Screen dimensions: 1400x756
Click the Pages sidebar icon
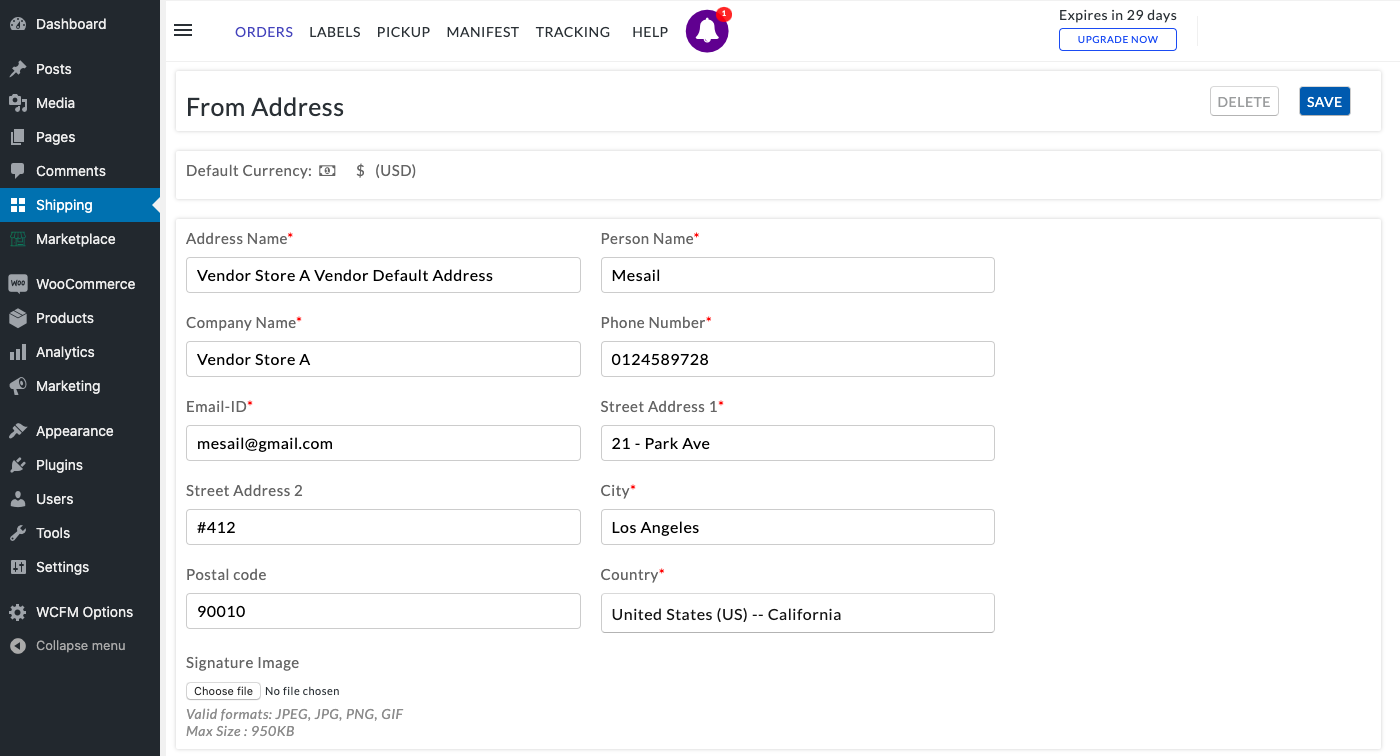18,137
